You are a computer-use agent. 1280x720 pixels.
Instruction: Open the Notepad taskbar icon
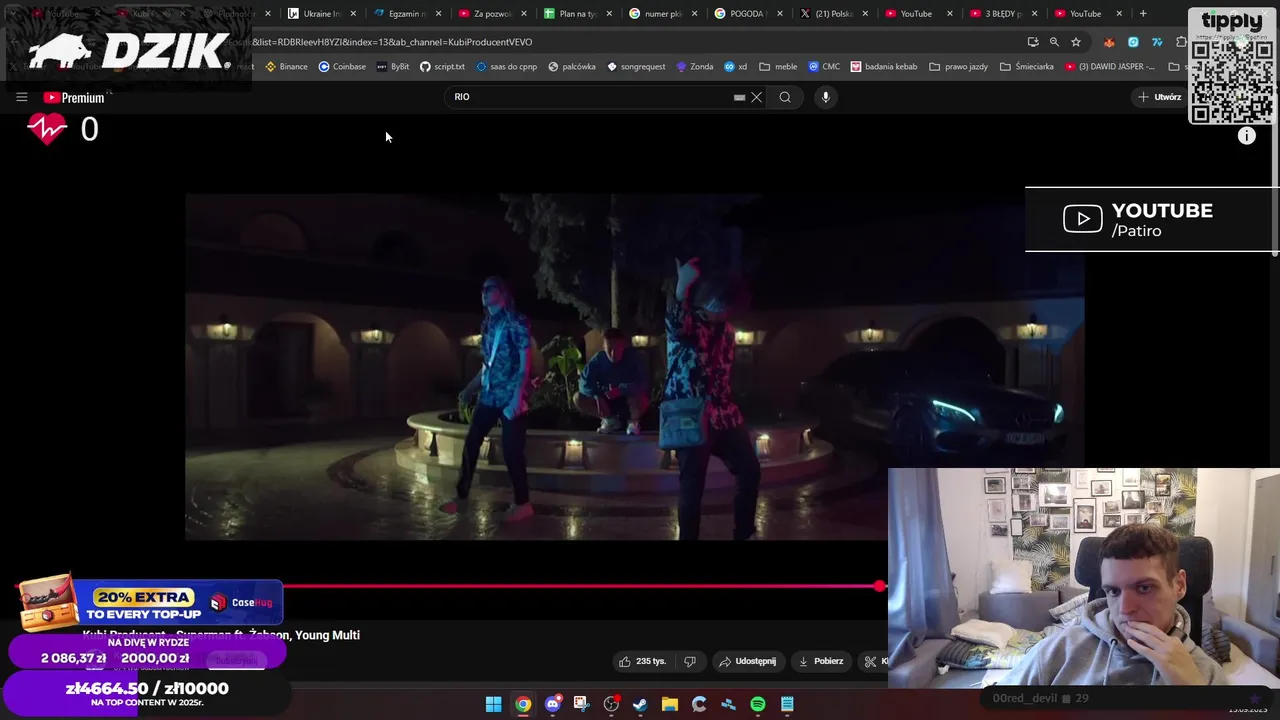pos(787,704)
